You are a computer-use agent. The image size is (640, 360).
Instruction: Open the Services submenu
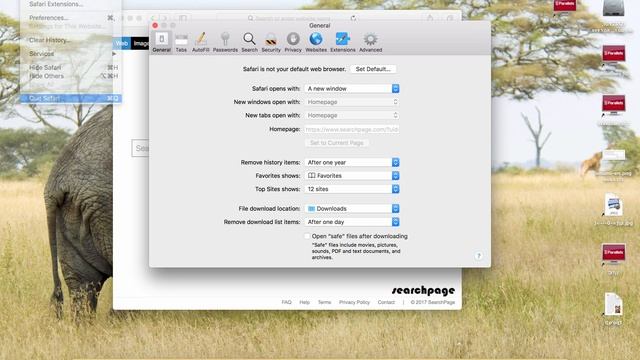(71, 53)
